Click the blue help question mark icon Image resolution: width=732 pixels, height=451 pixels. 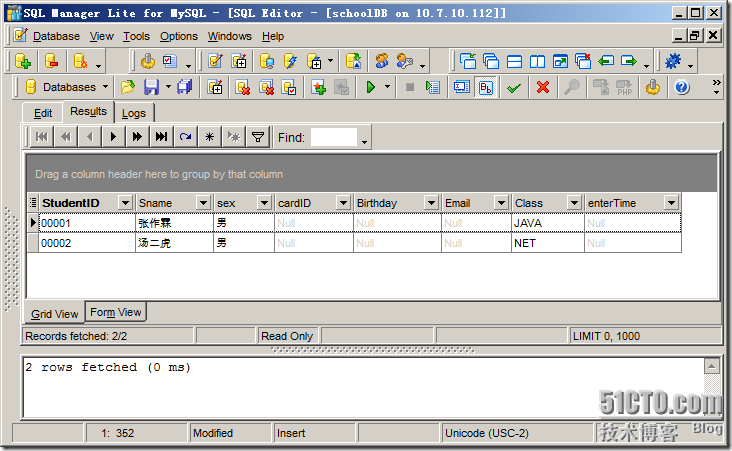pyautogui.click(x=682, y=87)
